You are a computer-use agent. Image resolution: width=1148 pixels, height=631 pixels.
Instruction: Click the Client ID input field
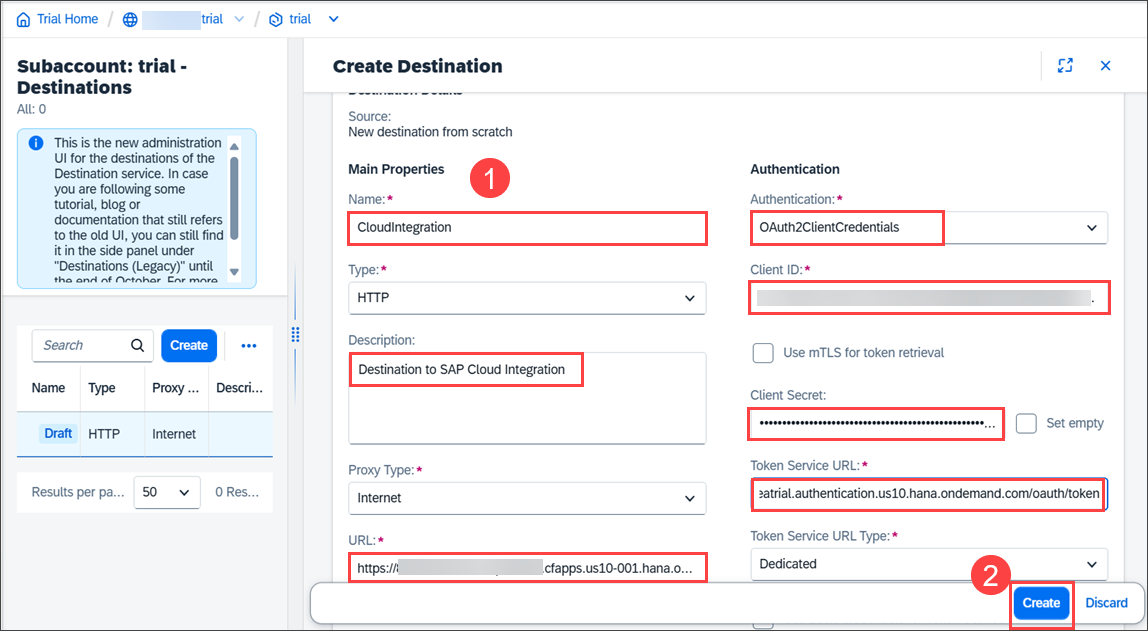[929, 298]
